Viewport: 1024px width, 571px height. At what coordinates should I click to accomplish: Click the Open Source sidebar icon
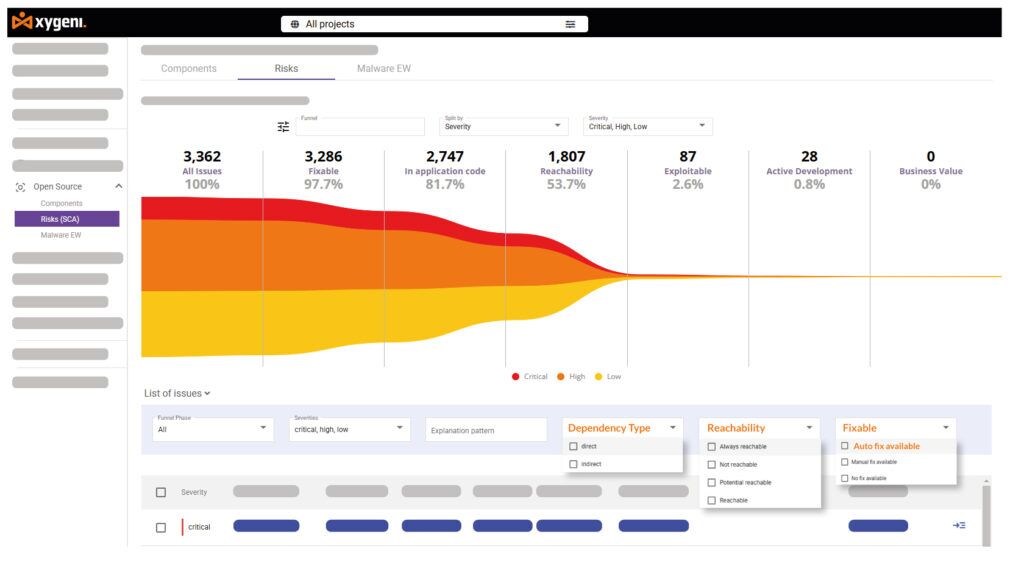click(x=21, y=187)
